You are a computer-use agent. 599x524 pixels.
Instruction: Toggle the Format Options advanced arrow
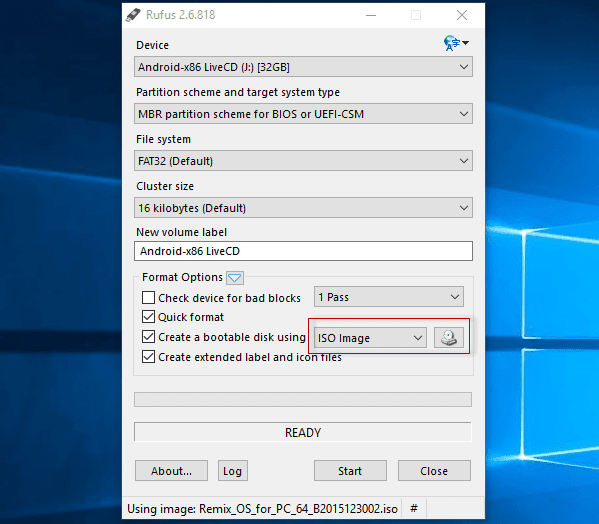pos(235,278)
